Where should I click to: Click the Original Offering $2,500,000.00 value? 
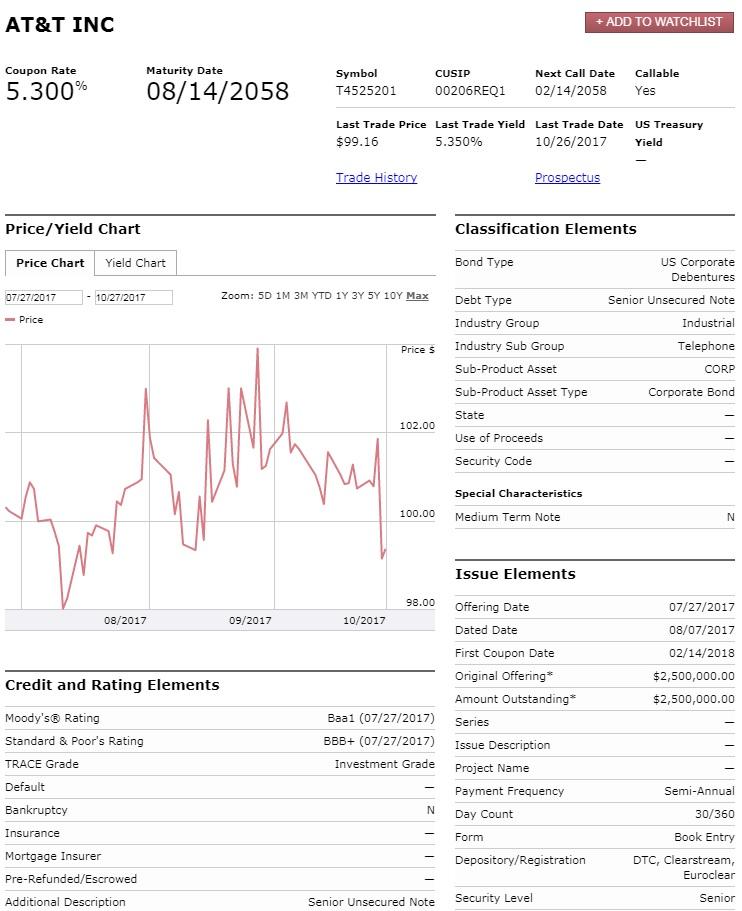(x=694, y=676)
